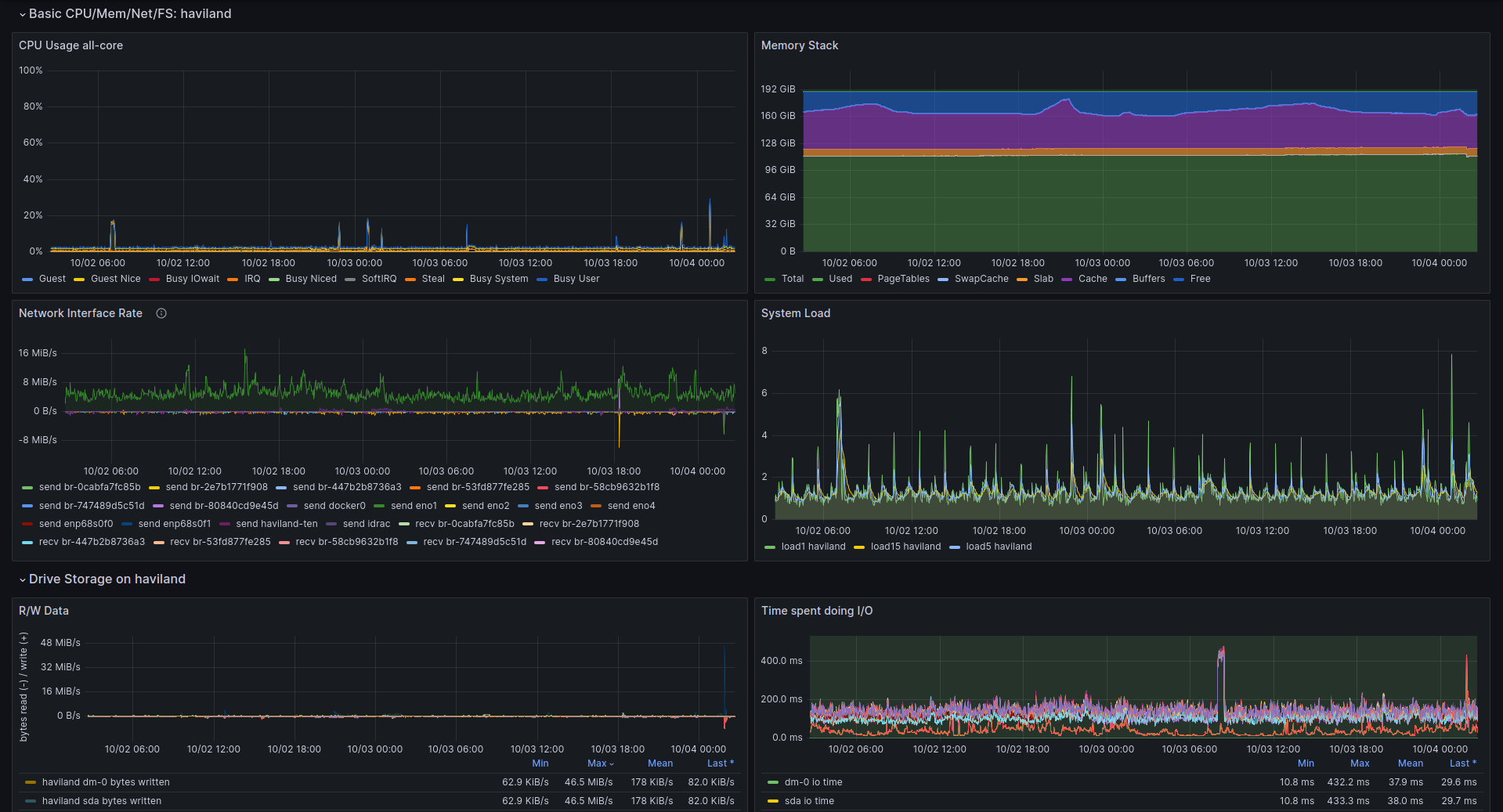Toggle send enp68s0f0 series
The width and height of the screenshot is (1503, 812).
pos(76,524)
